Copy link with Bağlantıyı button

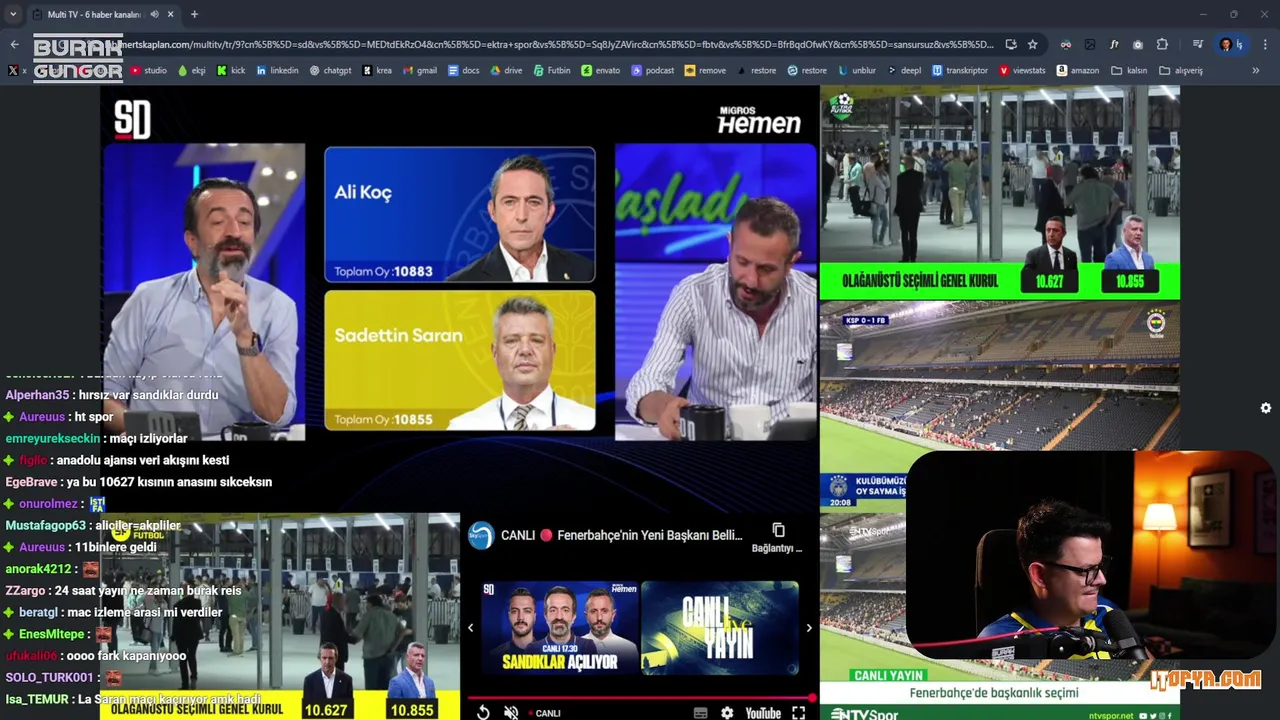[x=777, y=537]
